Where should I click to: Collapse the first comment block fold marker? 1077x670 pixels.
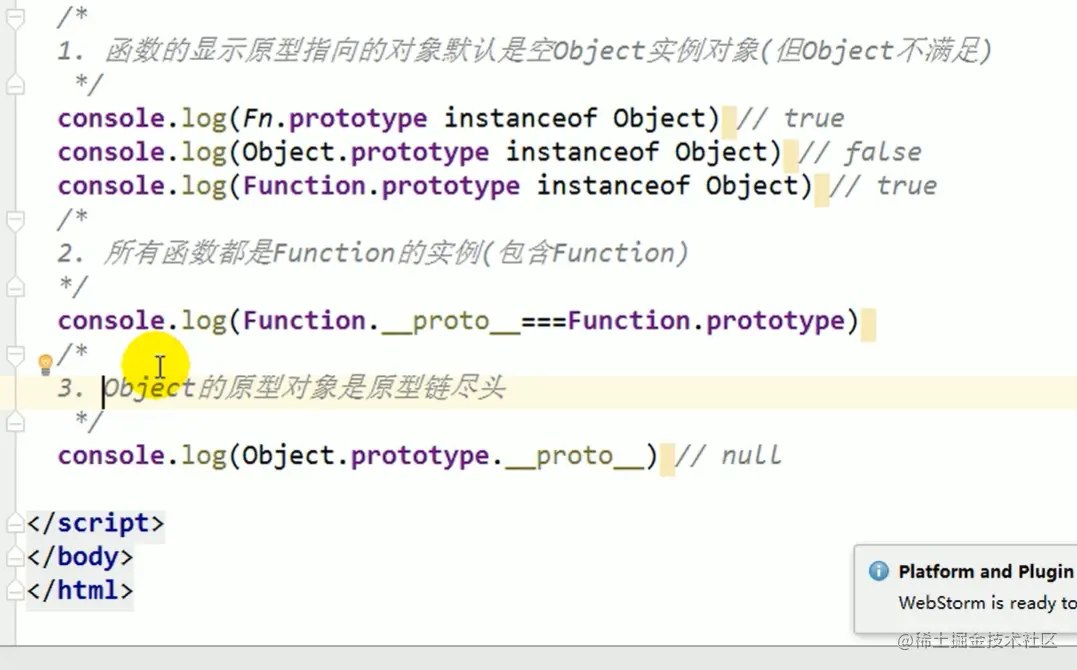[15, 18]
